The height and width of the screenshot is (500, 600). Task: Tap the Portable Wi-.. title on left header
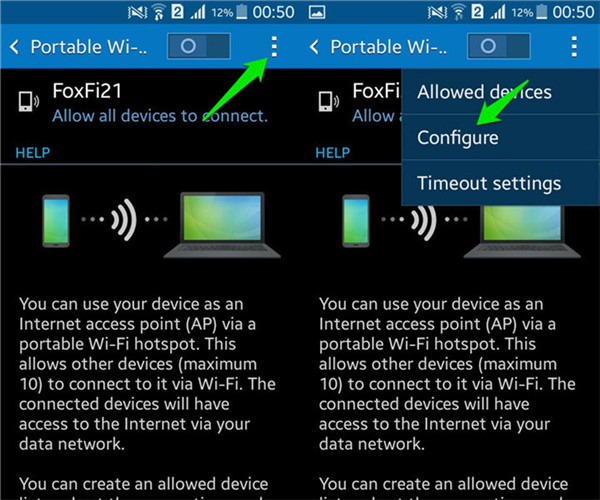[88, 47]
